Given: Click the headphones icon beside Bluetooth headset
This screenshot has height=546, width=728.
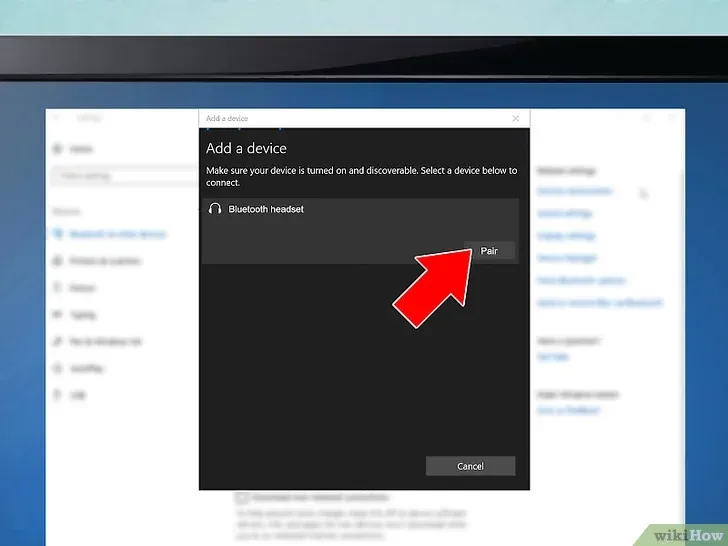Looking at the screenshot, I should [x=214, y=209].
